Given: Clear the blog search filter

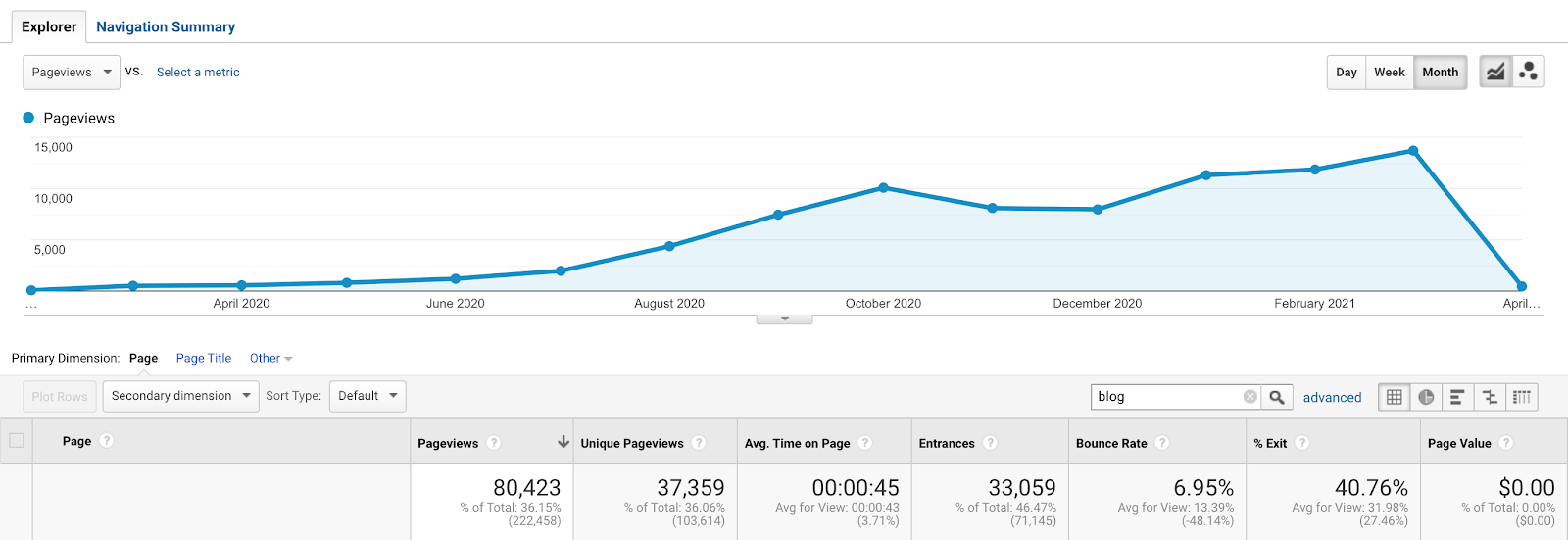Looking at the screenshot, I should coord(1249,397).
